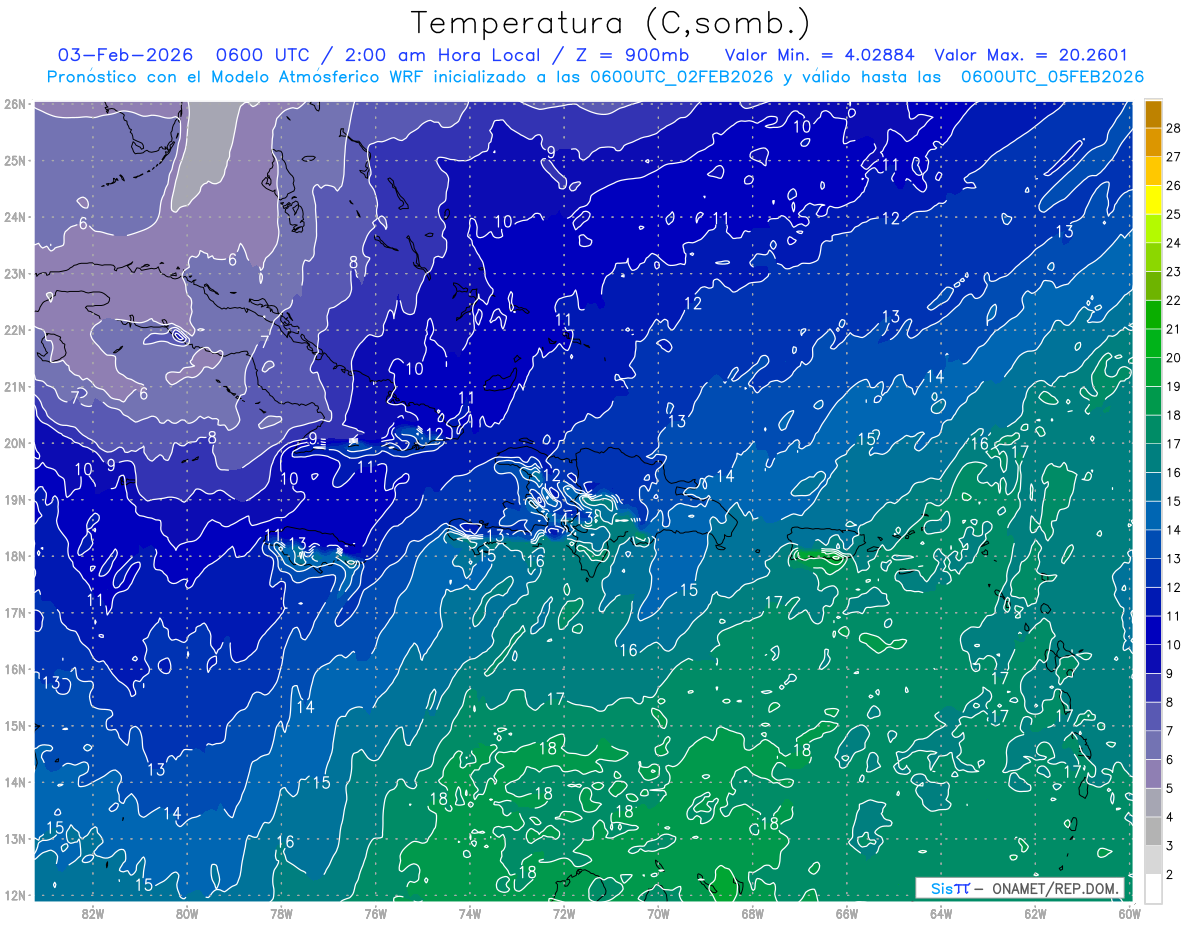Click latitude label "15N"
Viewport: 1200px width, 927px height.
point(16,725)
